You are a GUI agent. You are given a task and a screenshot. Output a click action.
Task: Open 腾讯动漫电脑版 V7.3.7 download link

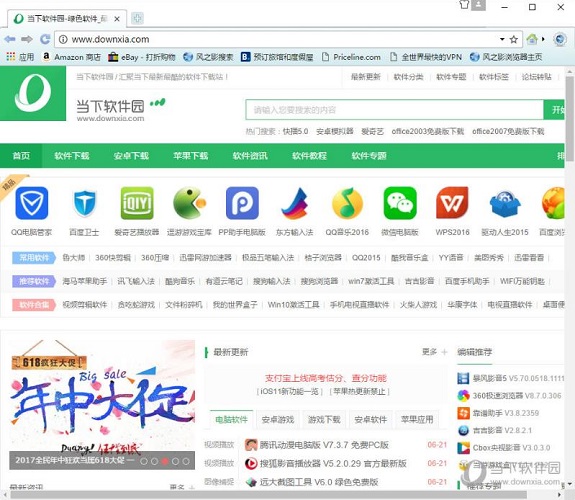324,445
